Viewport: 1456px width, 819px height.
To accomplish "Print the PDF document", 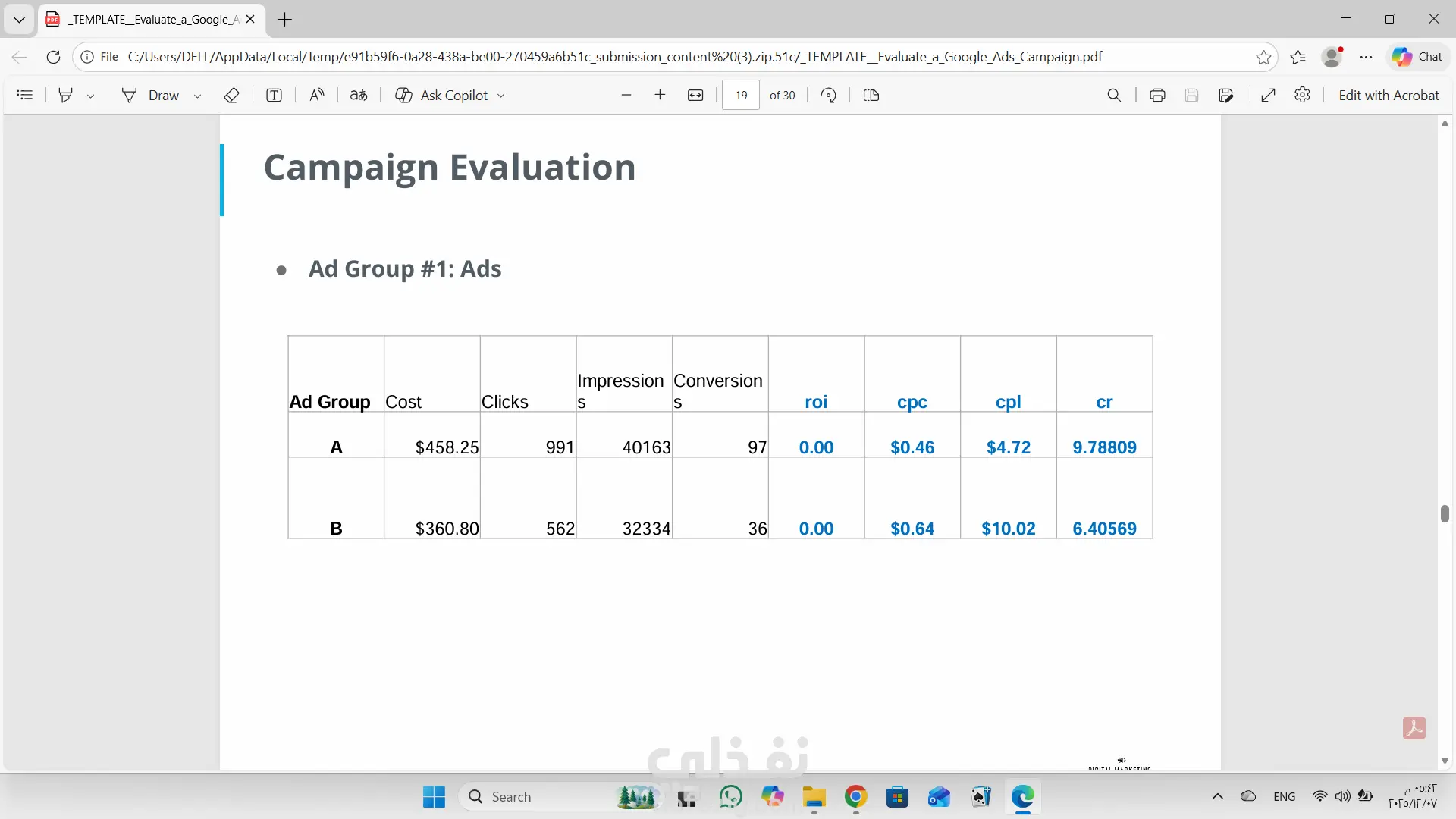I will [x=1157, y=96].
